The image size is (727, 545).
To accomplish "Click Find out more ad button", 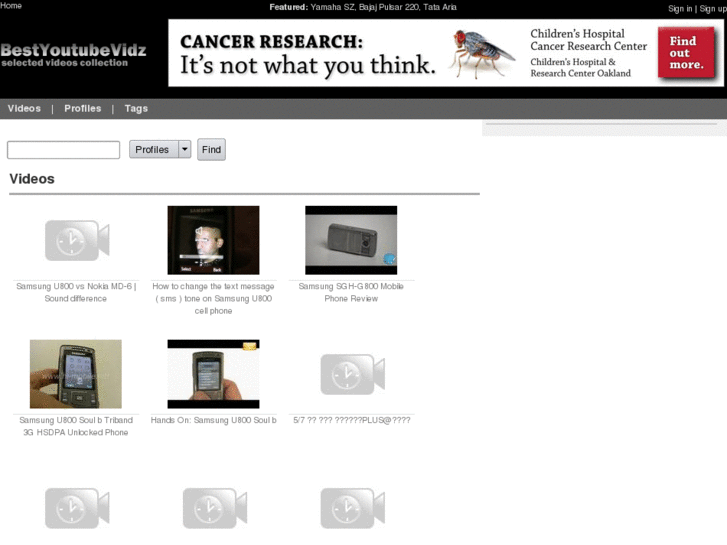I will [x=686, y=53].
